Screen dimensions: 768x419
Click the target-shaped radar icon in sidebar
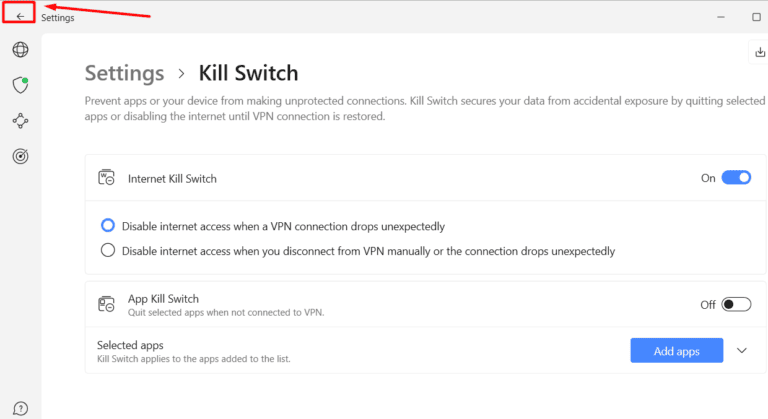pos(20,156)
